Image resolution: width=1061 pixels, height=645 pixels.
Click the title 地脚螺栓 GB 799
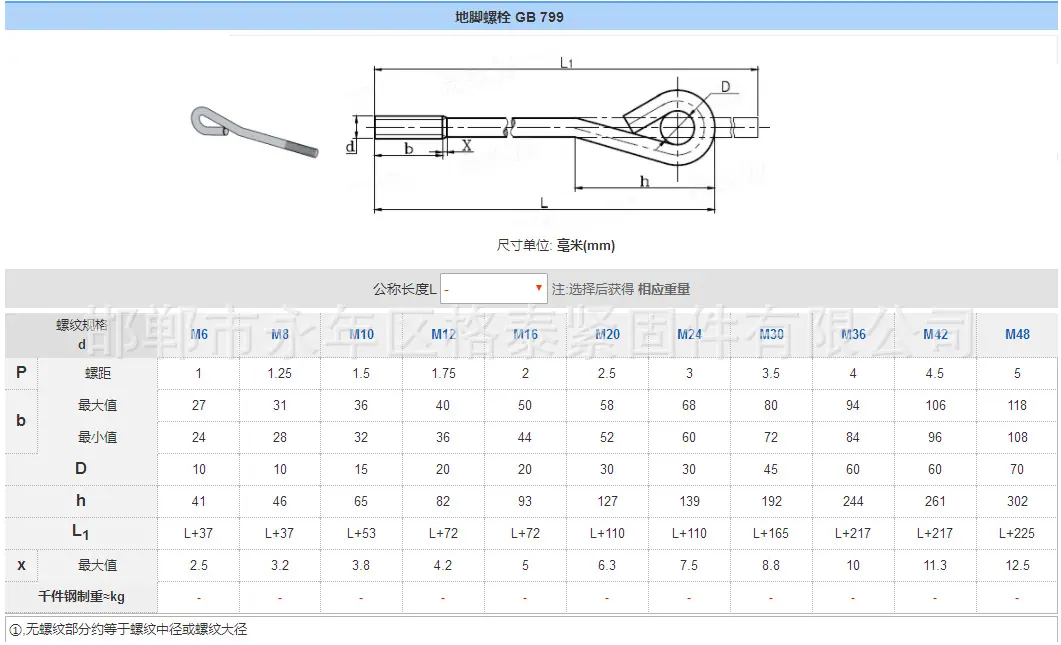point(509,17)
